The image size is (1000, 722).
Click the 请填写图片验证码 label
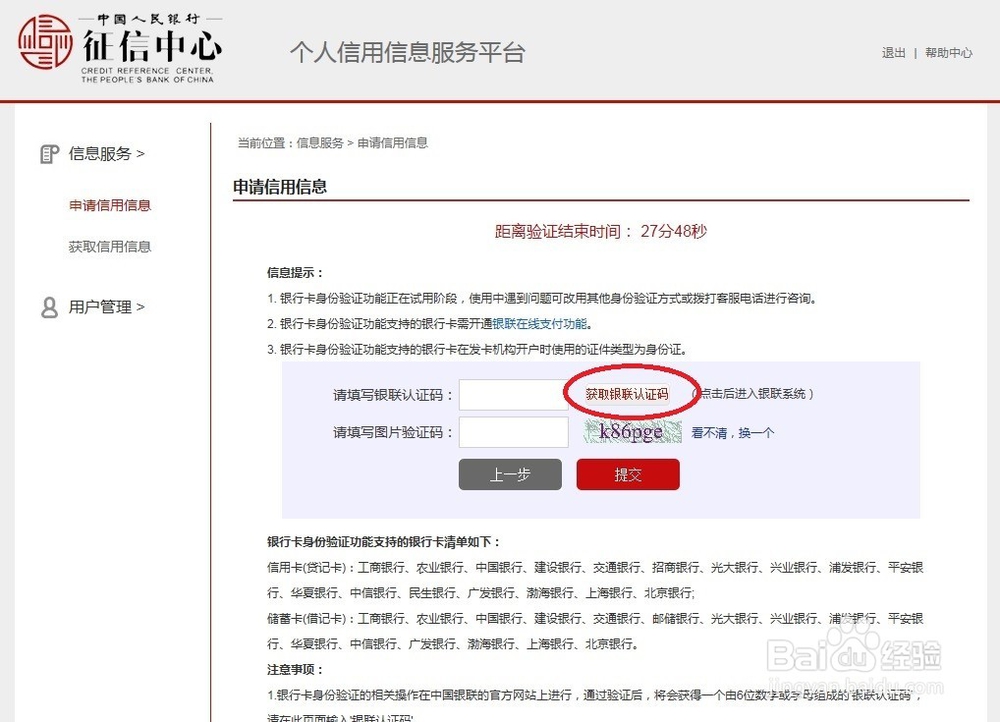point(393,433)
